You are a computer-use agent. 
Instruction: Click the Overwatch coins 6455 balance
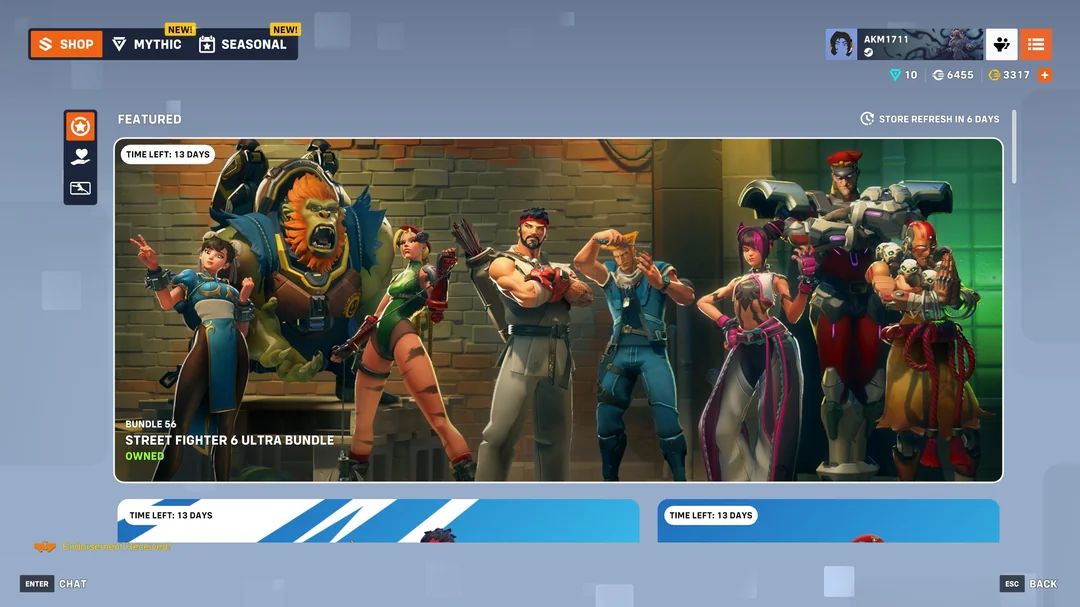coord(952,74)
